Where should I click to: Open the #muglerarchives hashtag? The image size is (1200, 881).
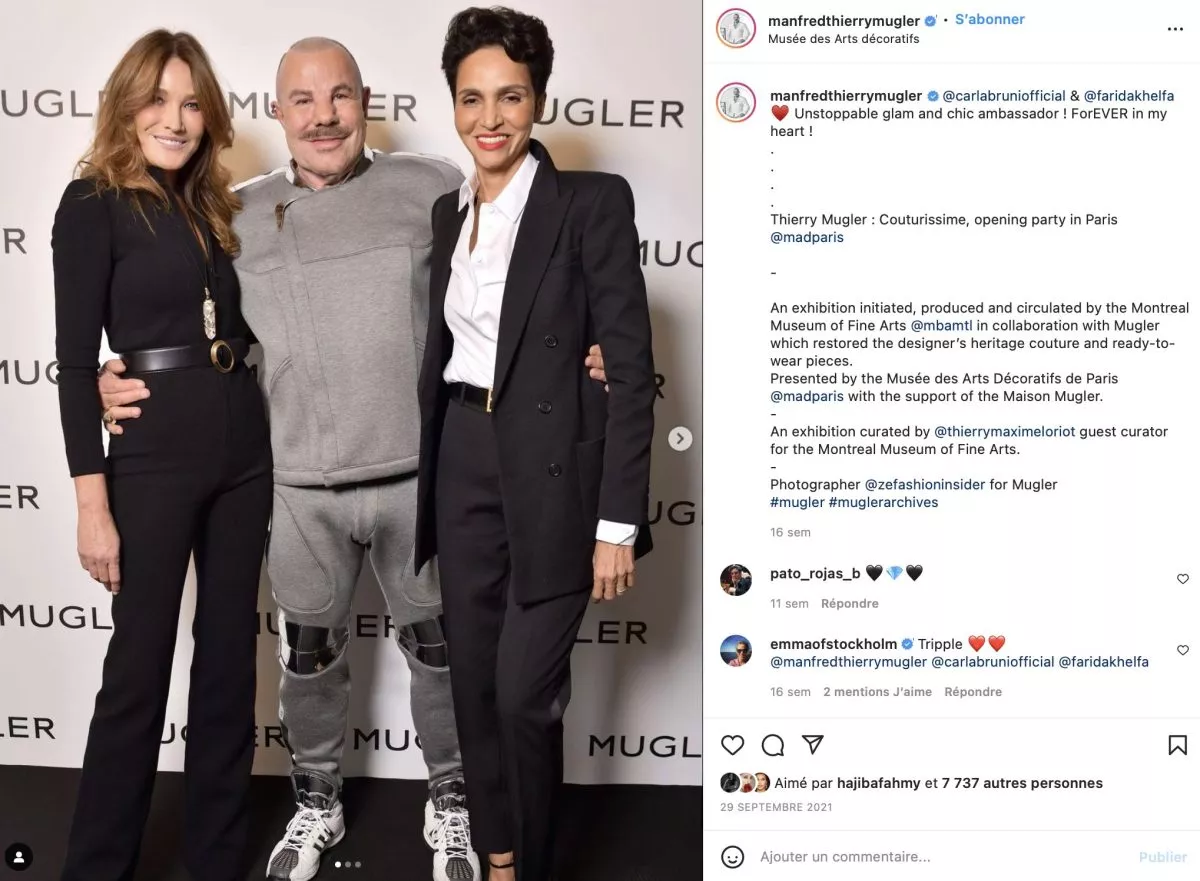click(883, 502)
